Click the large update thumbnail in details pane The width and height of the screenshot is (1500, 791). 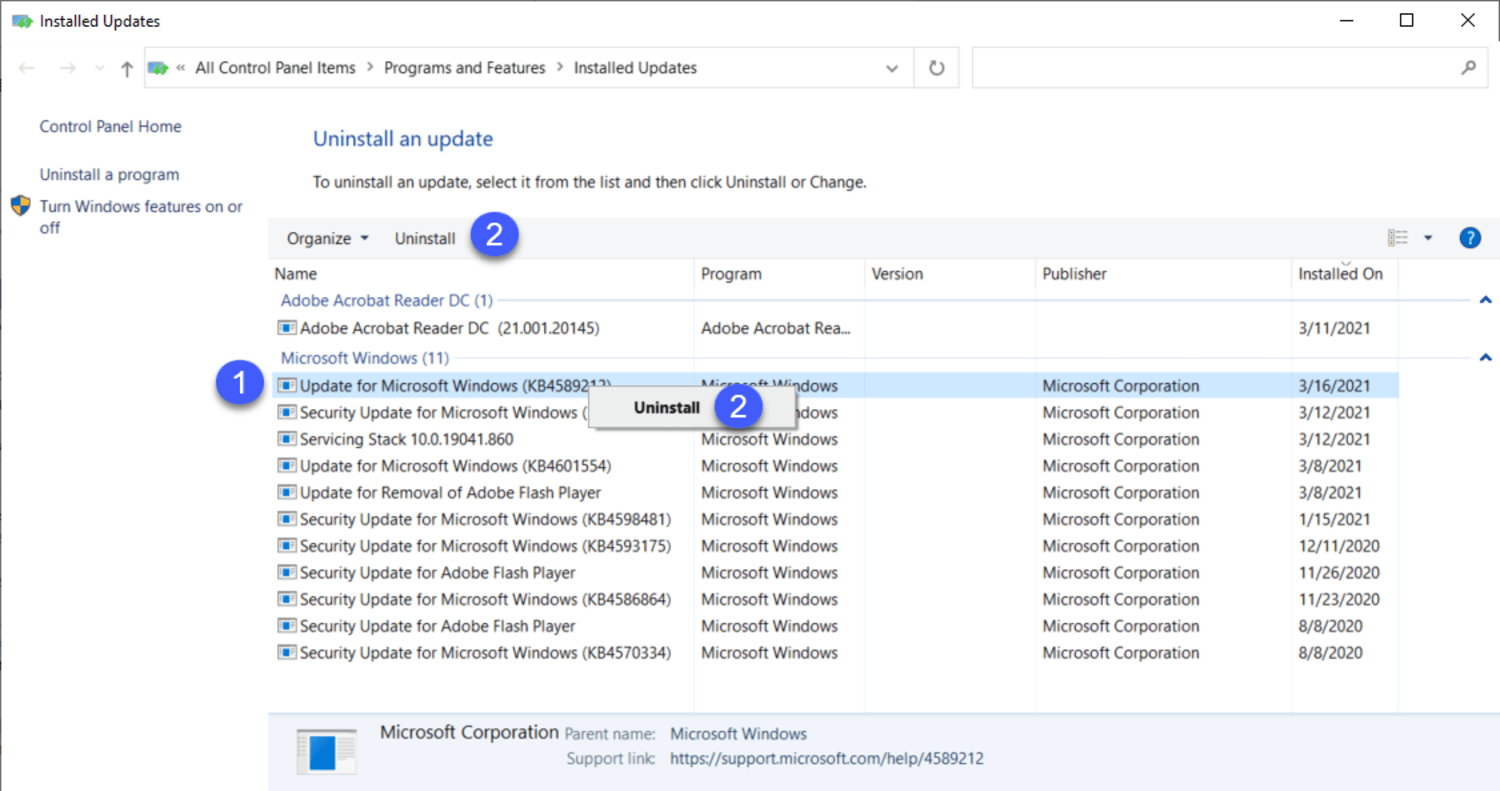pyautogui.click(x=327, y=750)
